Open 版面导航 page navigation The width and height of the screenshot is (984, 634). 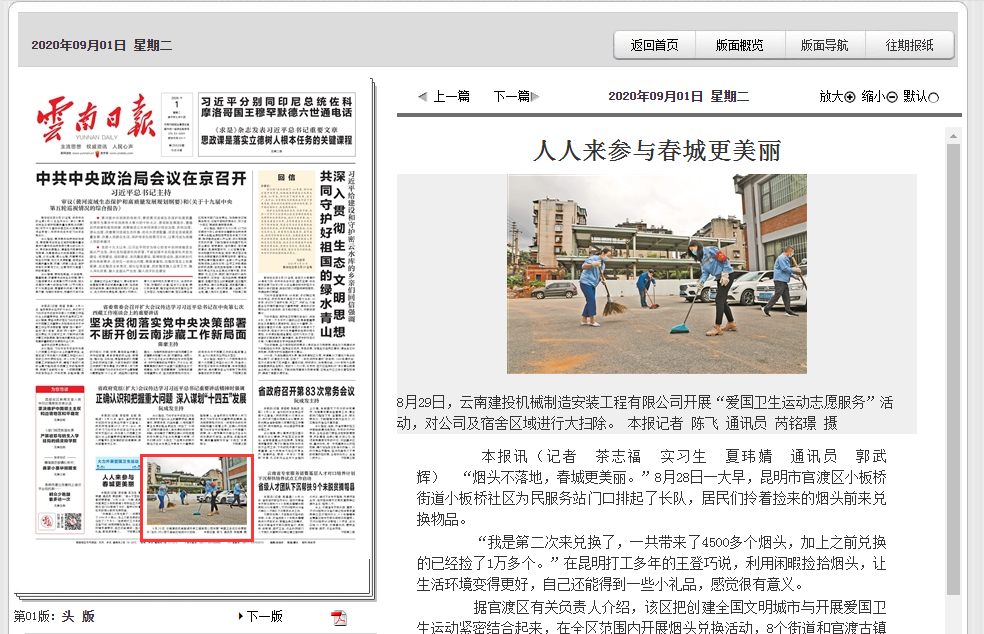point(825,45)
